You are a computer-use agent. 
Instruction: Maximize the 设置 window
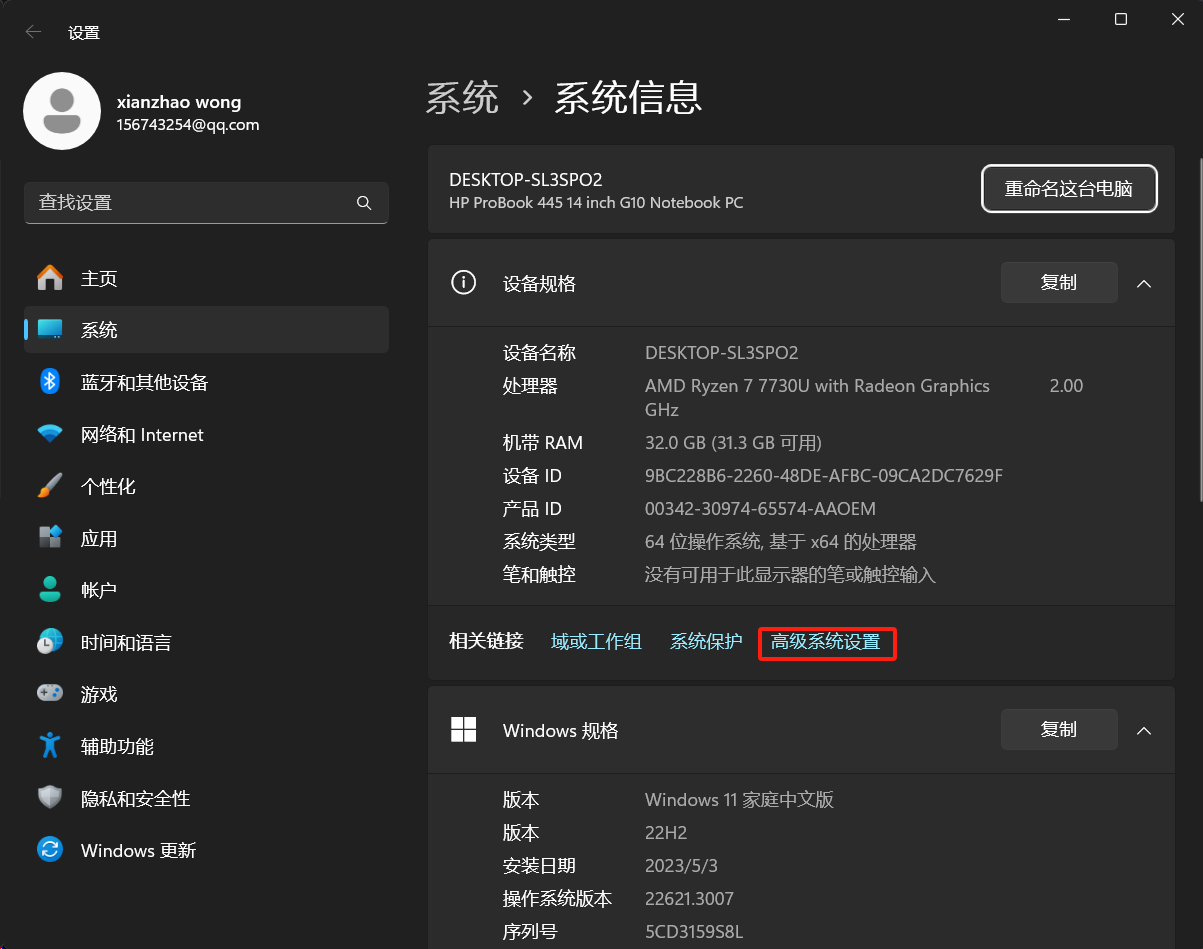point(1121,20)
